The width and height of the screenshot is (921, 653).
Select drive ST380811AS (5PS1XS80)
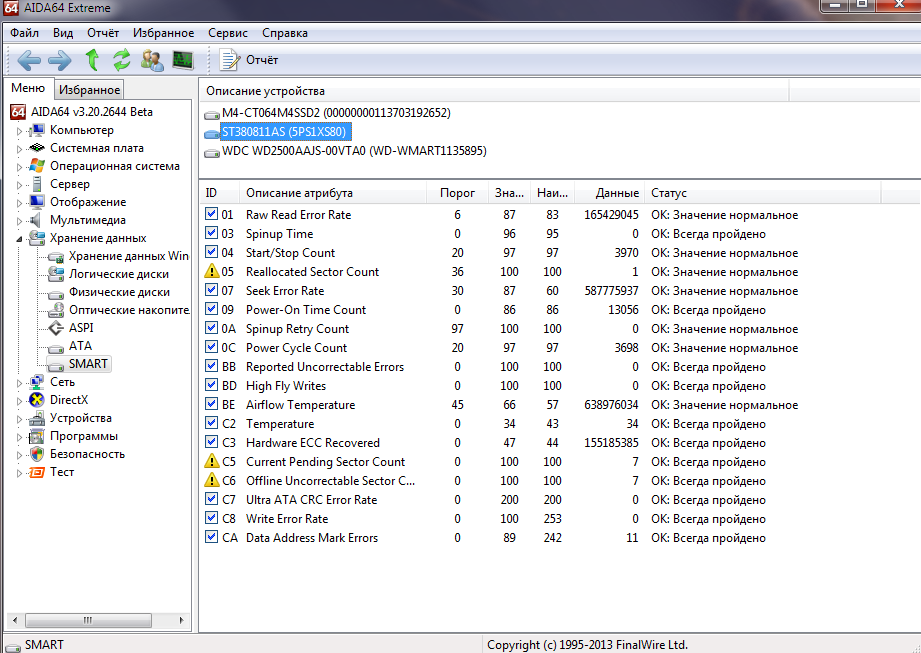click(x=277, y=132)
